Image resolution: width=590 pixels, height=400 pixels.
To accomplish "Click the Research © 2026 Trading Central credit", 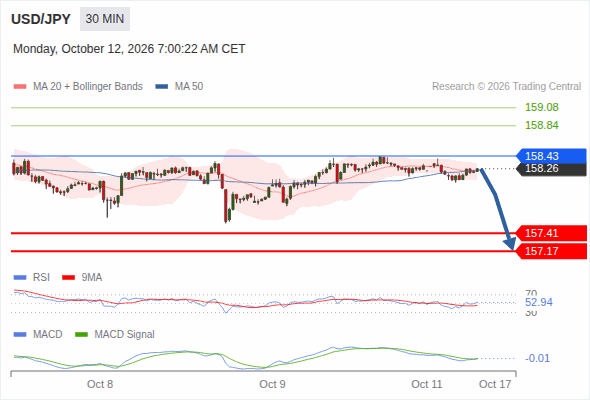I will (506, 87).
